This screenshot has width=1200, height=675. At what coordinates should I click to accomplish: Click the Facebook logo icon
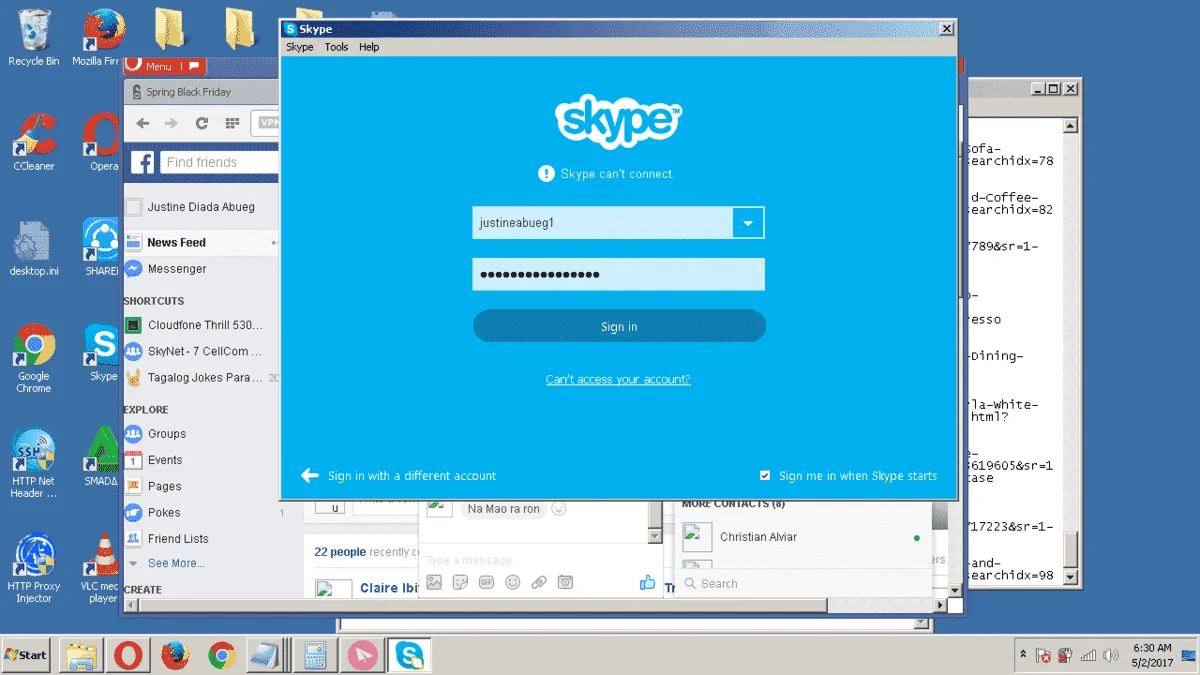click(x=143, y=162)
